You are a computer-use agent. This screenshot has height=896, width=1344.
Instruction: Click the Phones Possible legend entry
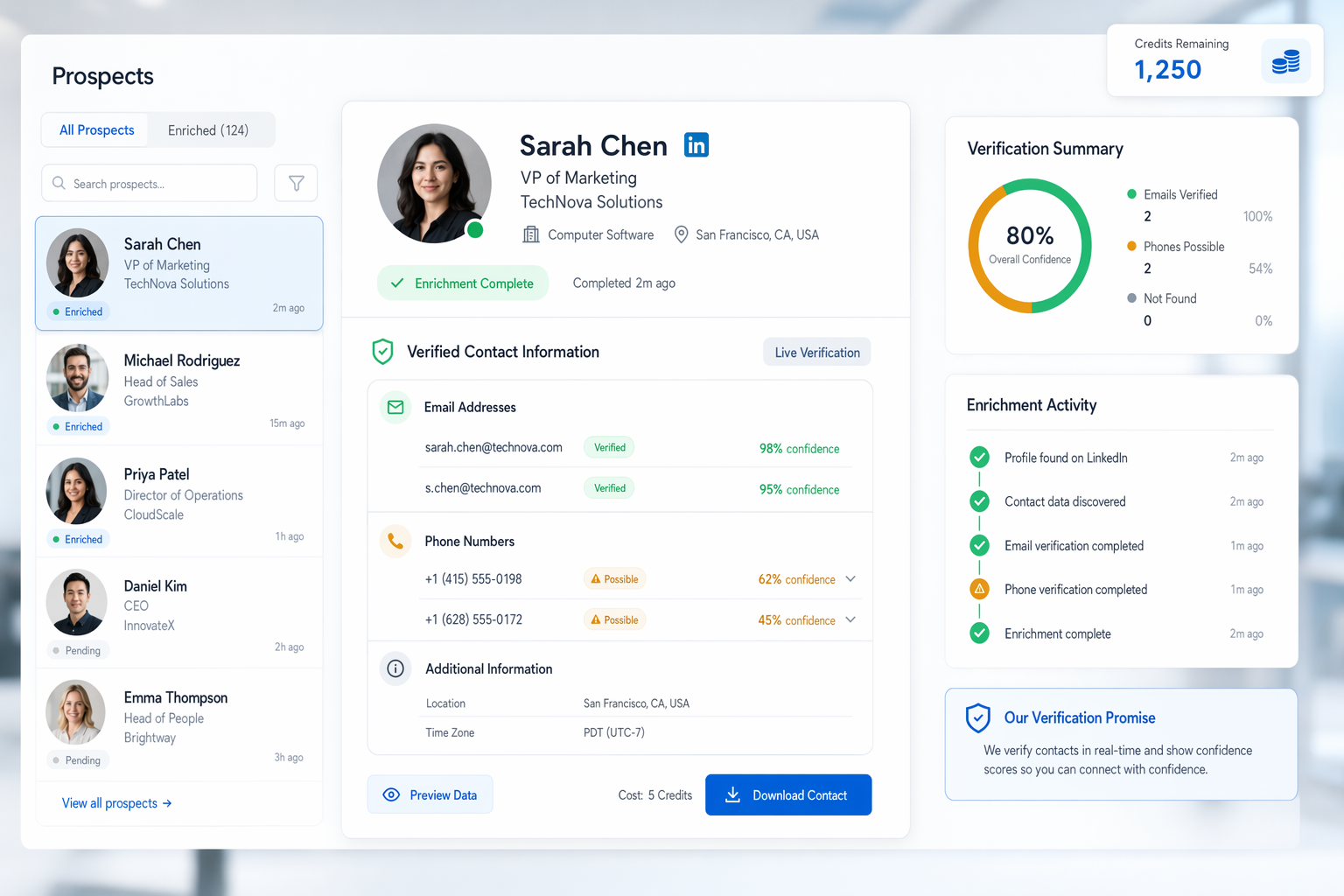1176,247
